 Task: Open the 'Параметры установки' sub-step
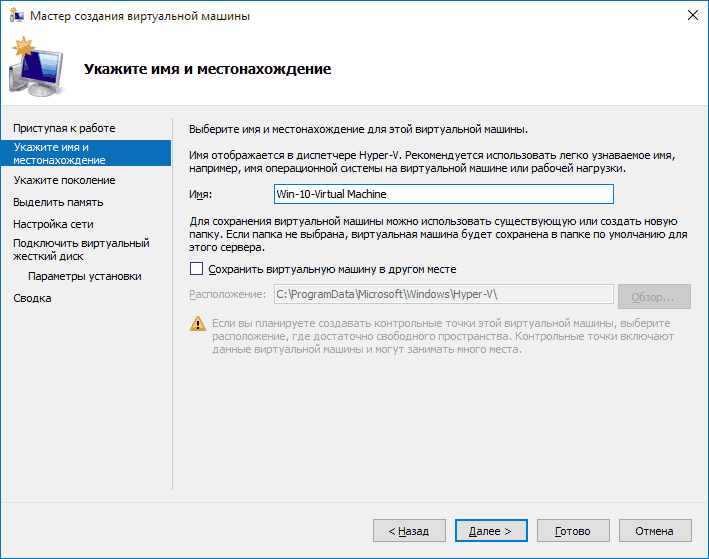(x=84, y=276)
